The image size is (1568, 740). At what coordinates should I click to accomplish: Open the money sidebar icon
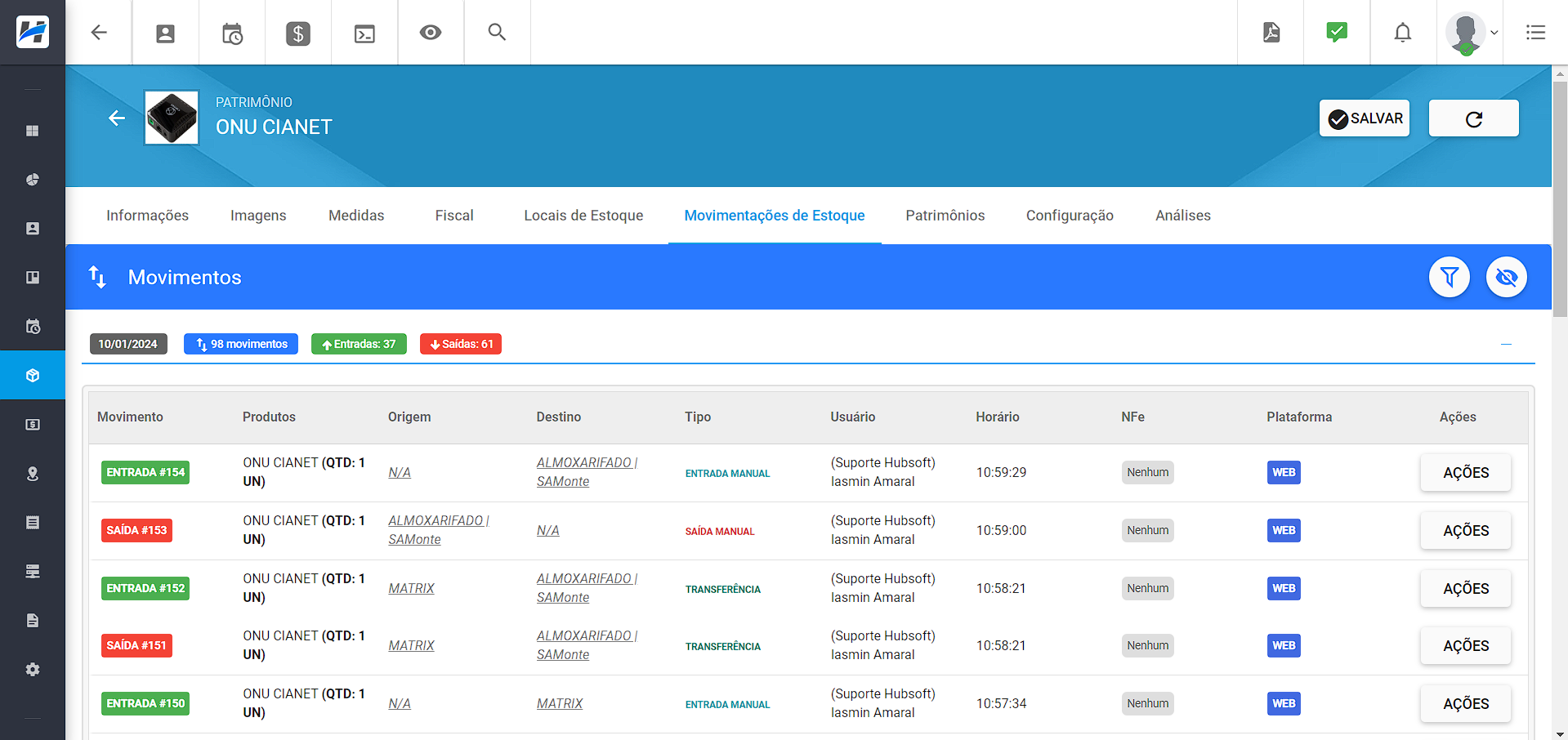tap(33, 425)
